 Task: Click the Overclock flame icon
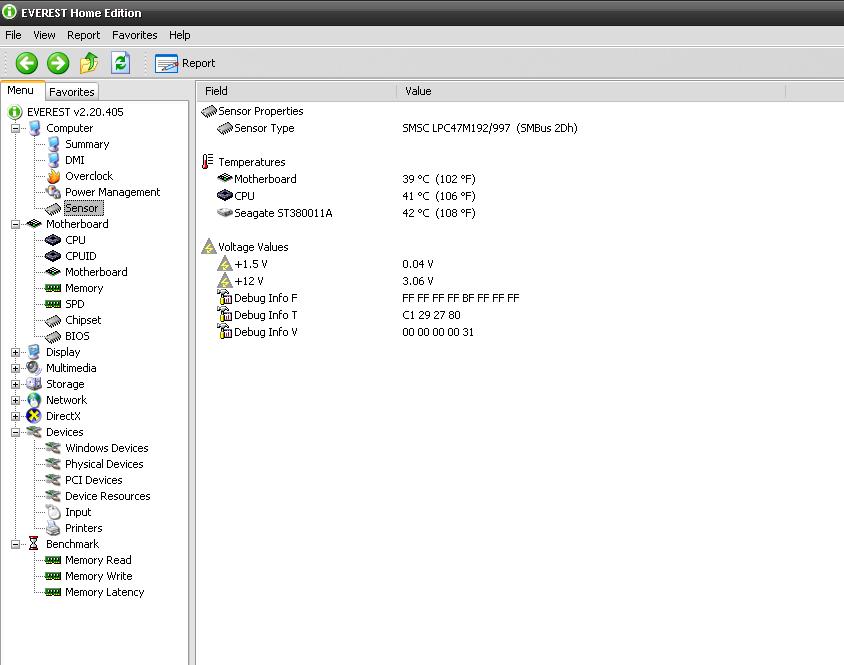(53, 176)
